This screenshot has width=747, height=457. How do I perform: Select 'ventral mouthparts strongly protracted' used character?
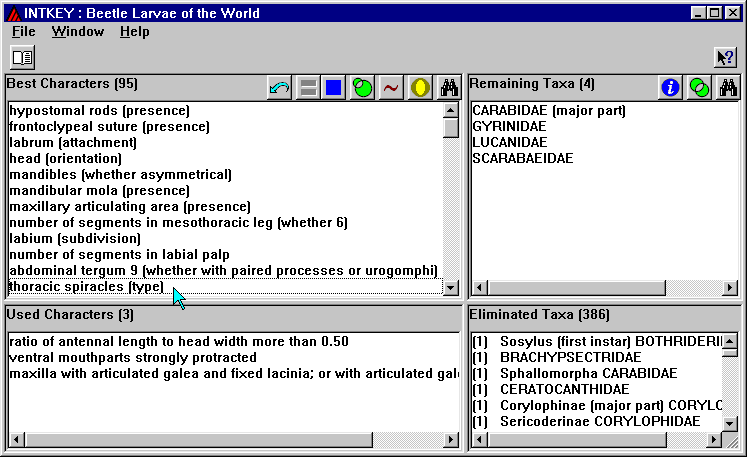133,357
